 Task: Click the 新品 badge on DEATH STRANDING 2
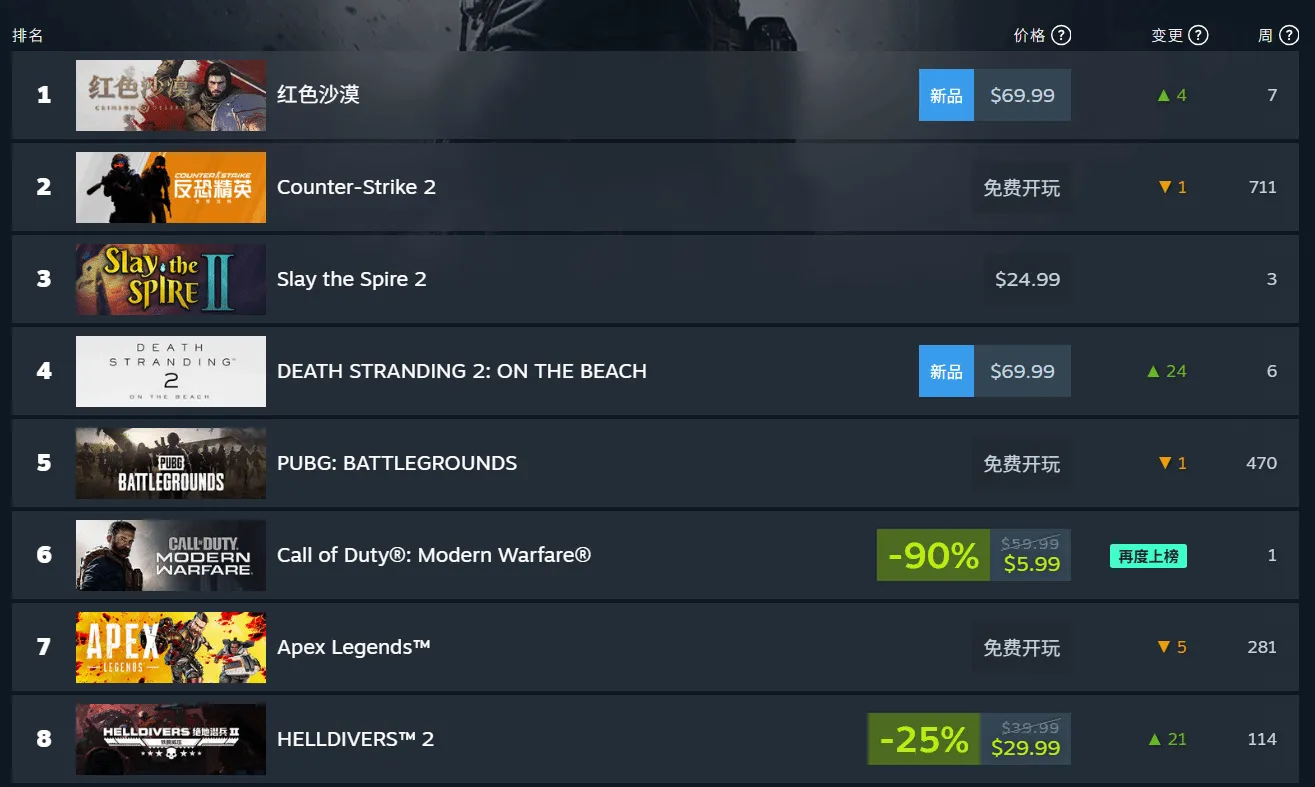click(946, 371)
